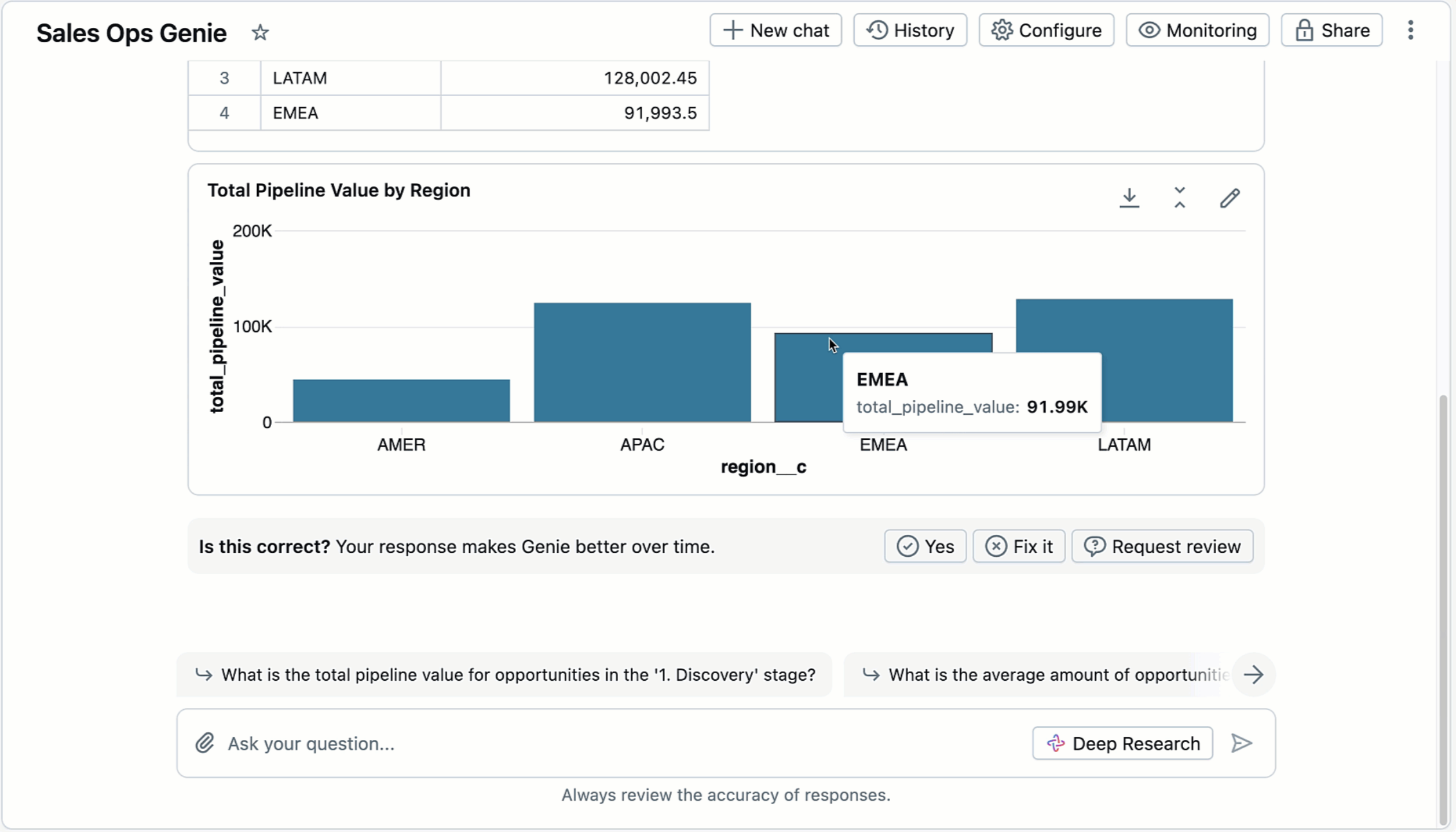The image size is (1456, 832).
Task: Start a New chat
Action: click(x=775, y=30)
